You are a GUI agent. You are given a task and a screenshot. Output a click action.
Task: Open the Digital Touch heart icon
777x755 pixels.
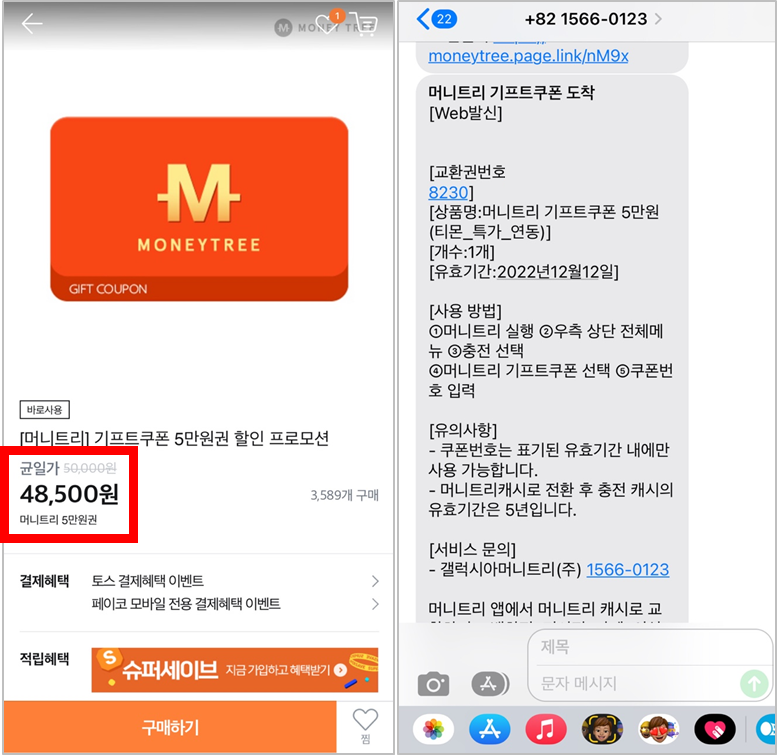pos(715,729)
